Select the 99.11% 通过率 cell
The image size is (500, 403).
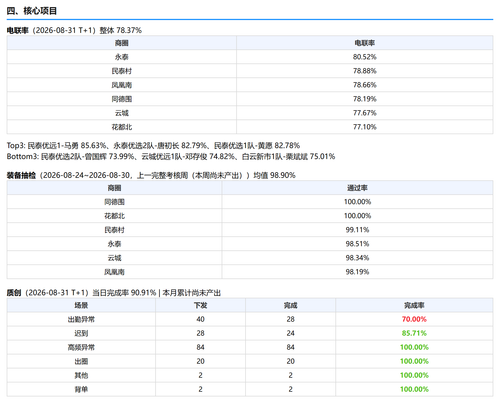(x=357, y=230)
